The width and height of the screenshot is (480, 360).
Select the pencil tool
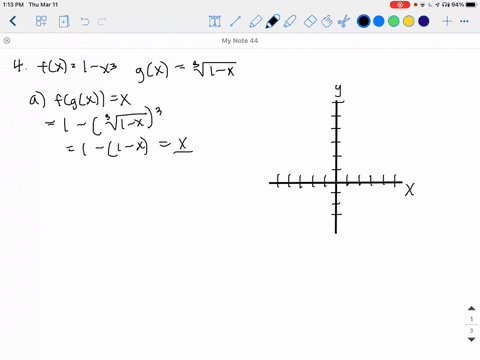(256, 21)
